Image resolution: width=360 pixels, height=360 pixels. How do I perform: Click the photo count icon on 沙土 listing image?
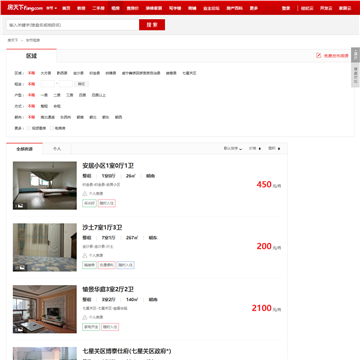point(19,267)
